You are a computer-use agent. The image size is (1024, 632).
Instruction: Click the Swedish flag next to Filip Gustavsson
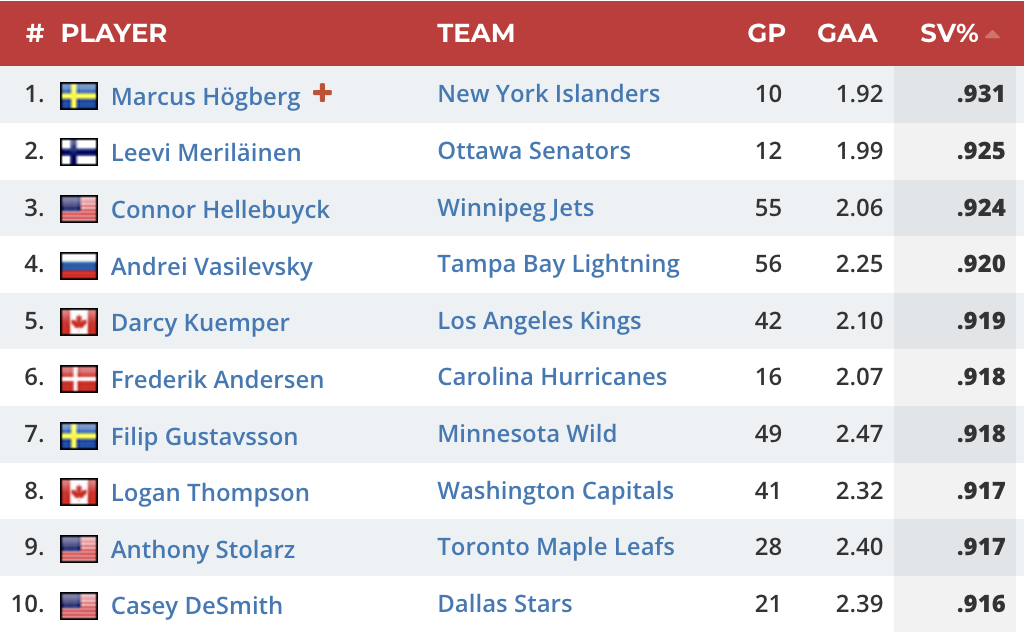pyautogui.click(x=78, y=436)
